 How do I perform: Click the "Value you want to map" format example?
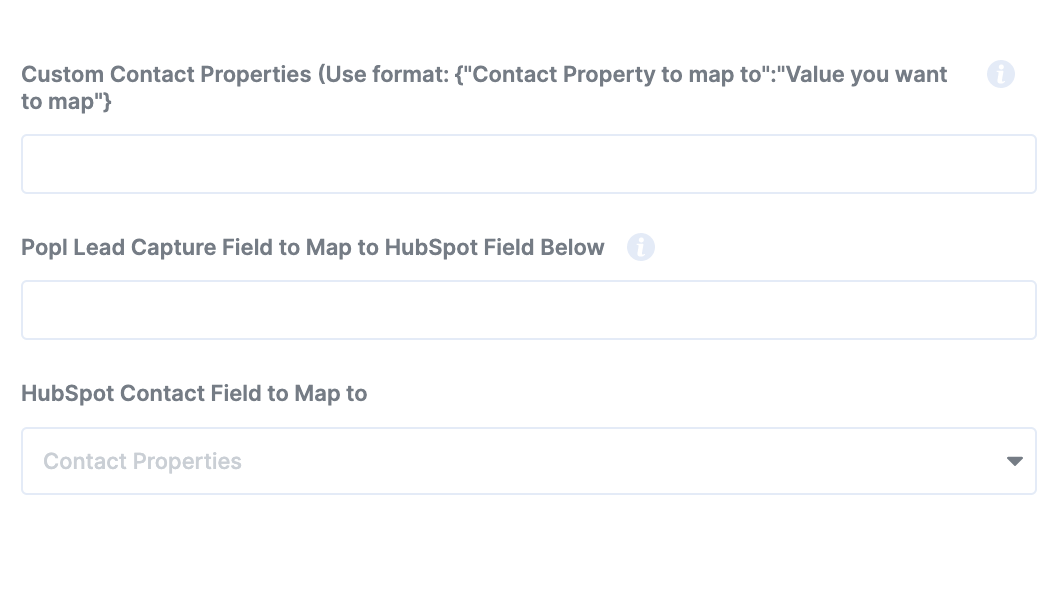(866, 74)
